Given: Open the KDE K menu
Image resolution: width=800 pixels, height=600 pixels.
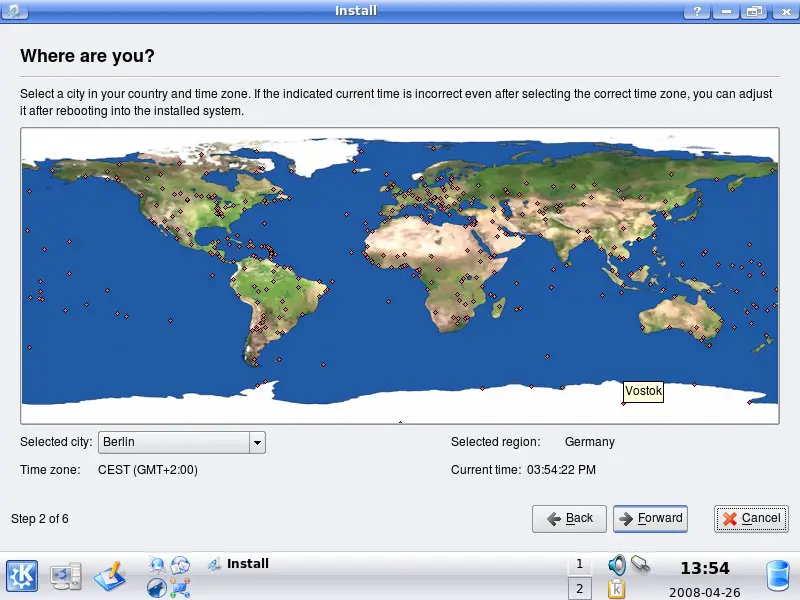Looking at the screenshot, I should (x=22, y=575).
